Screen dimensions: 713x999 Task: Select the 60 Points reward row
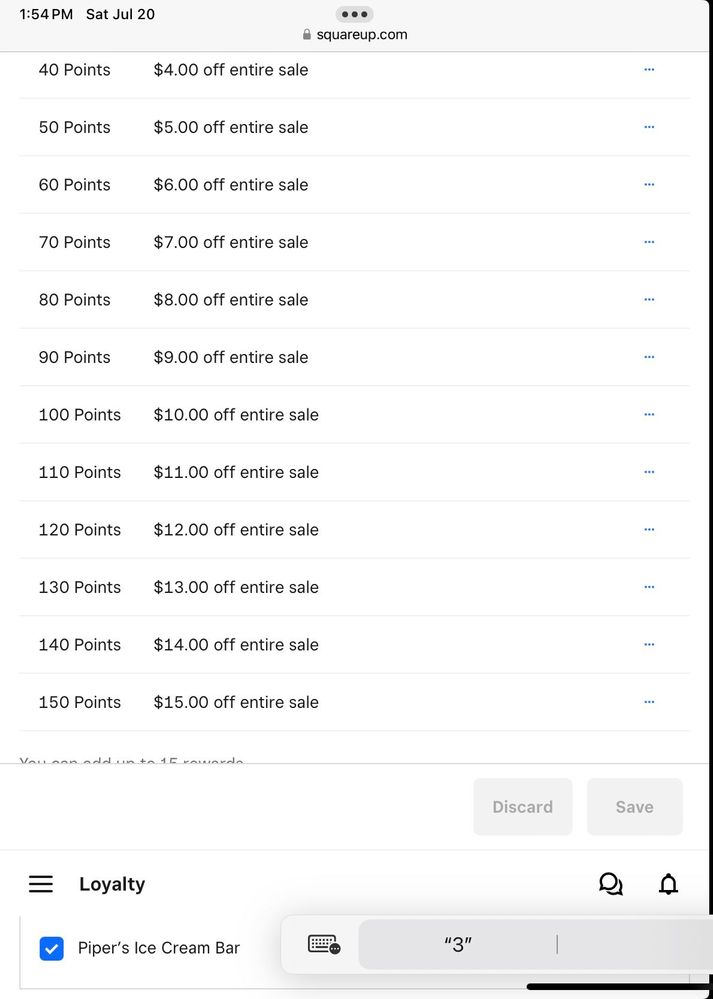pyautogui.click(x=75, y=185)
